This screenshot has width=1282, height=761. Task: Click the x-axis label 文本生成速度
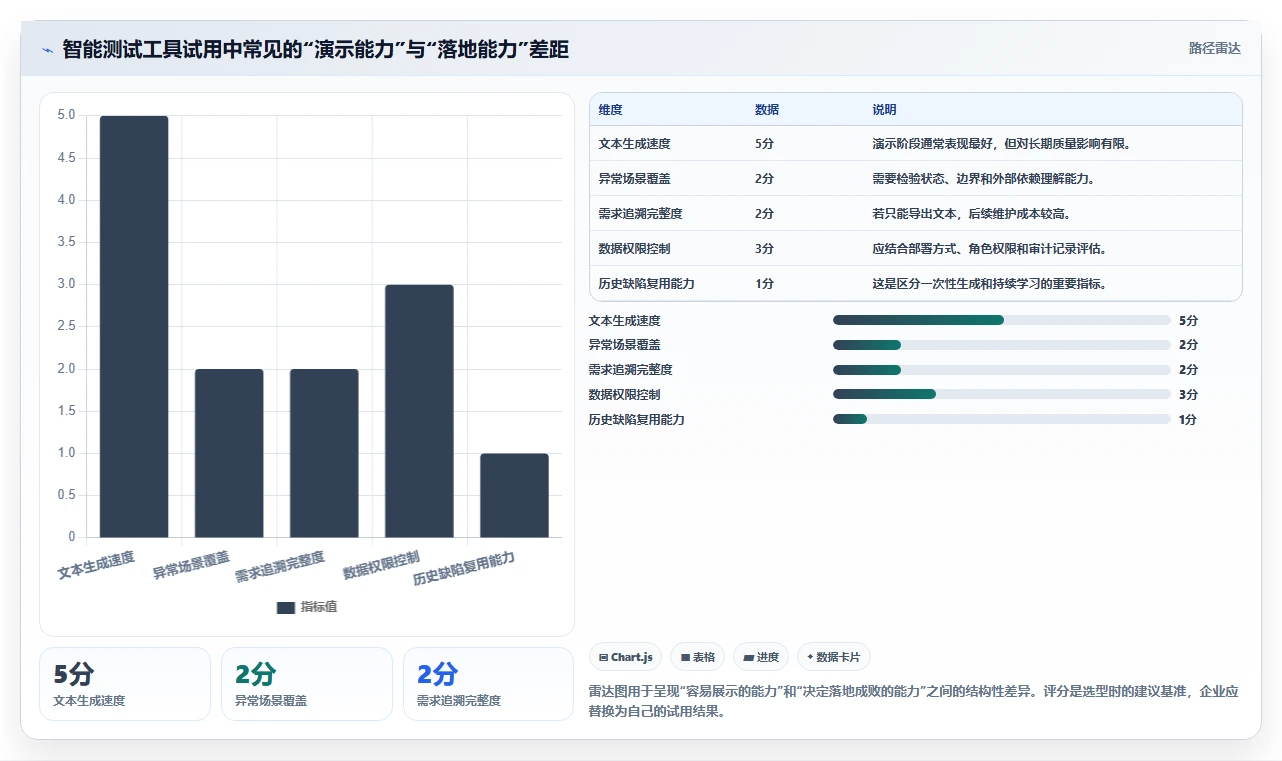96,565
